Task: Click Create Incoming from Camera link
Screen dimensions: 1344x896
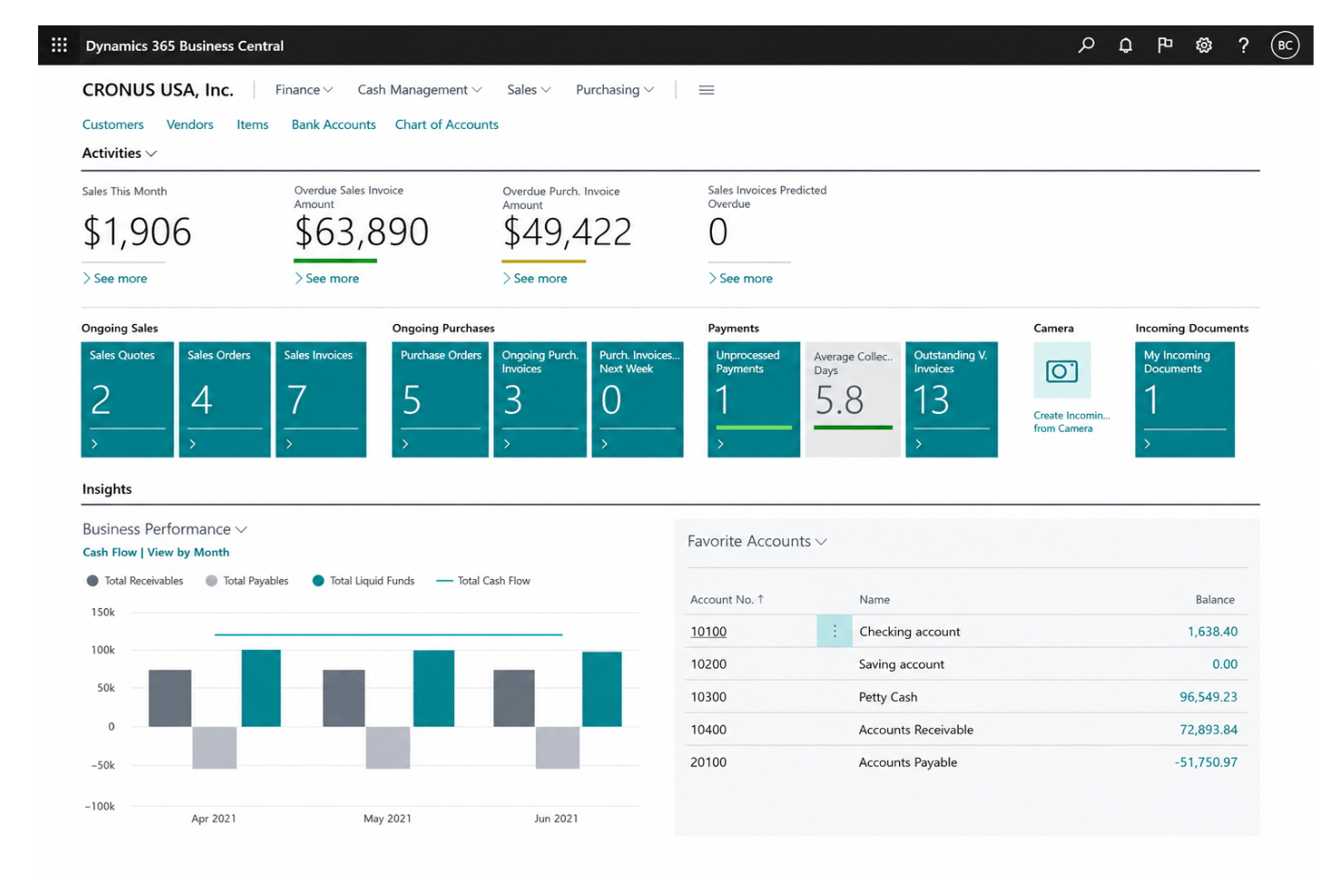Action: pos(1072,422)
